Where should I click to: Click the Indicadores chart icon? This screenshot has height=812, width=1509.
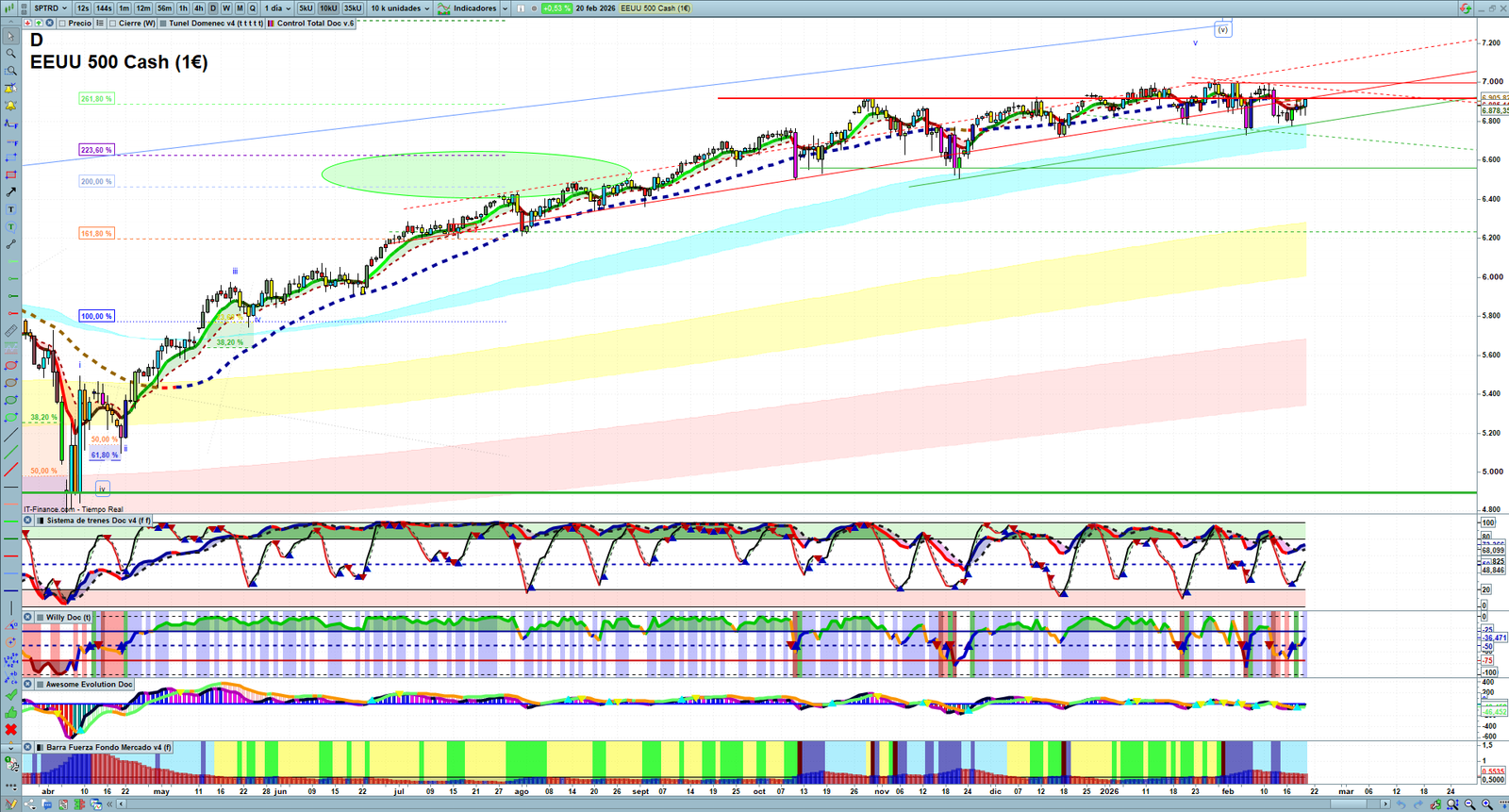(443, 8)
